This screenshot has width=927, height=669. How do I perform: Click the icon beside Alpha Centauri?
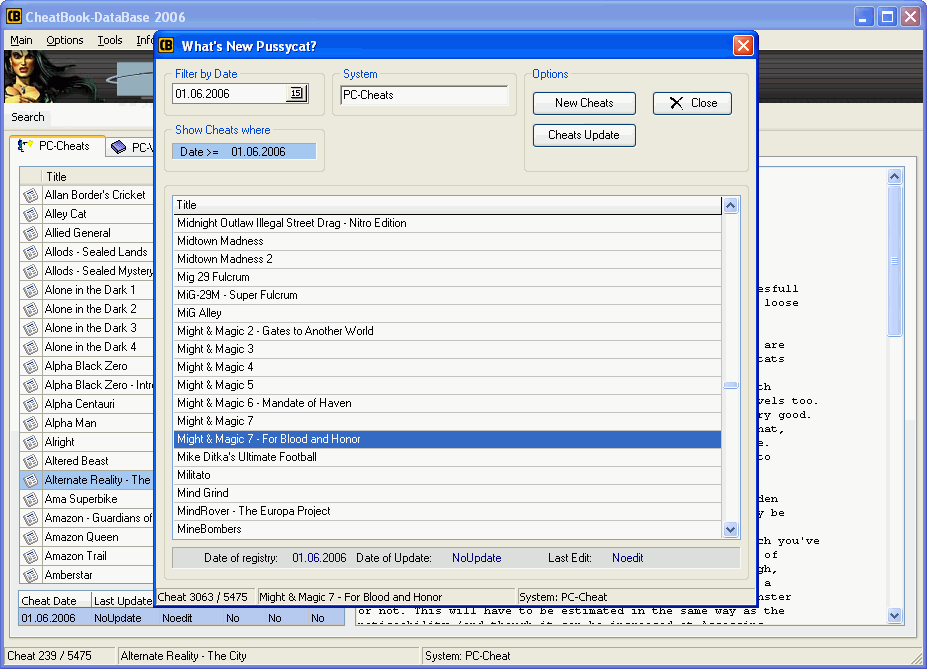point(30,404)
